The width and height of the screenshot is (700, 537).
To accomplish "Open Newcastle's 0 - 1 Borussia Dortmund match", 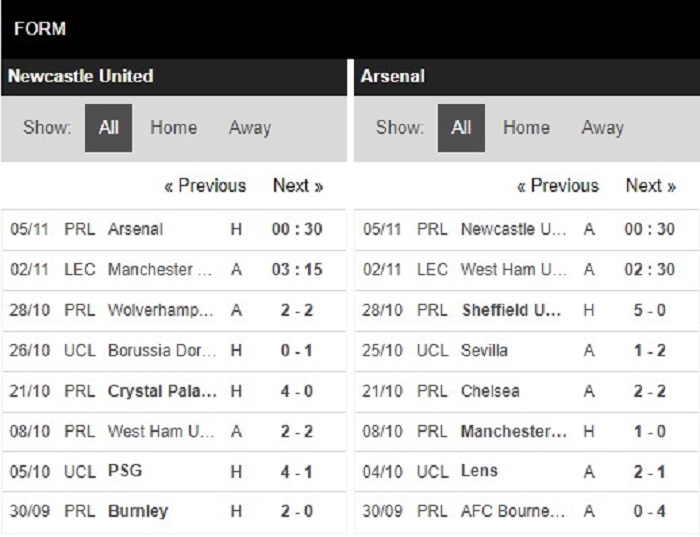I will [x=160, y=350].
